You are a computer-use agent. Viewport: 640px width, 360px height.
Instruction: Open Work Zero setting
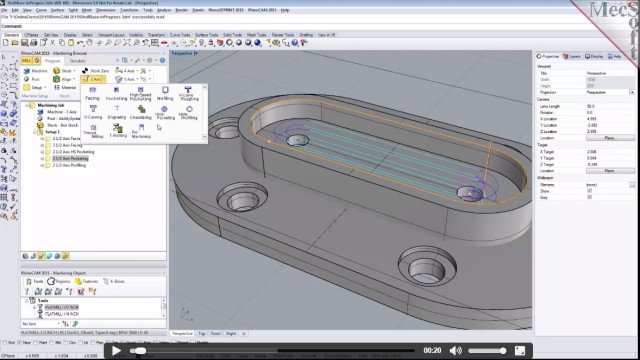click(x=95, y=71)
